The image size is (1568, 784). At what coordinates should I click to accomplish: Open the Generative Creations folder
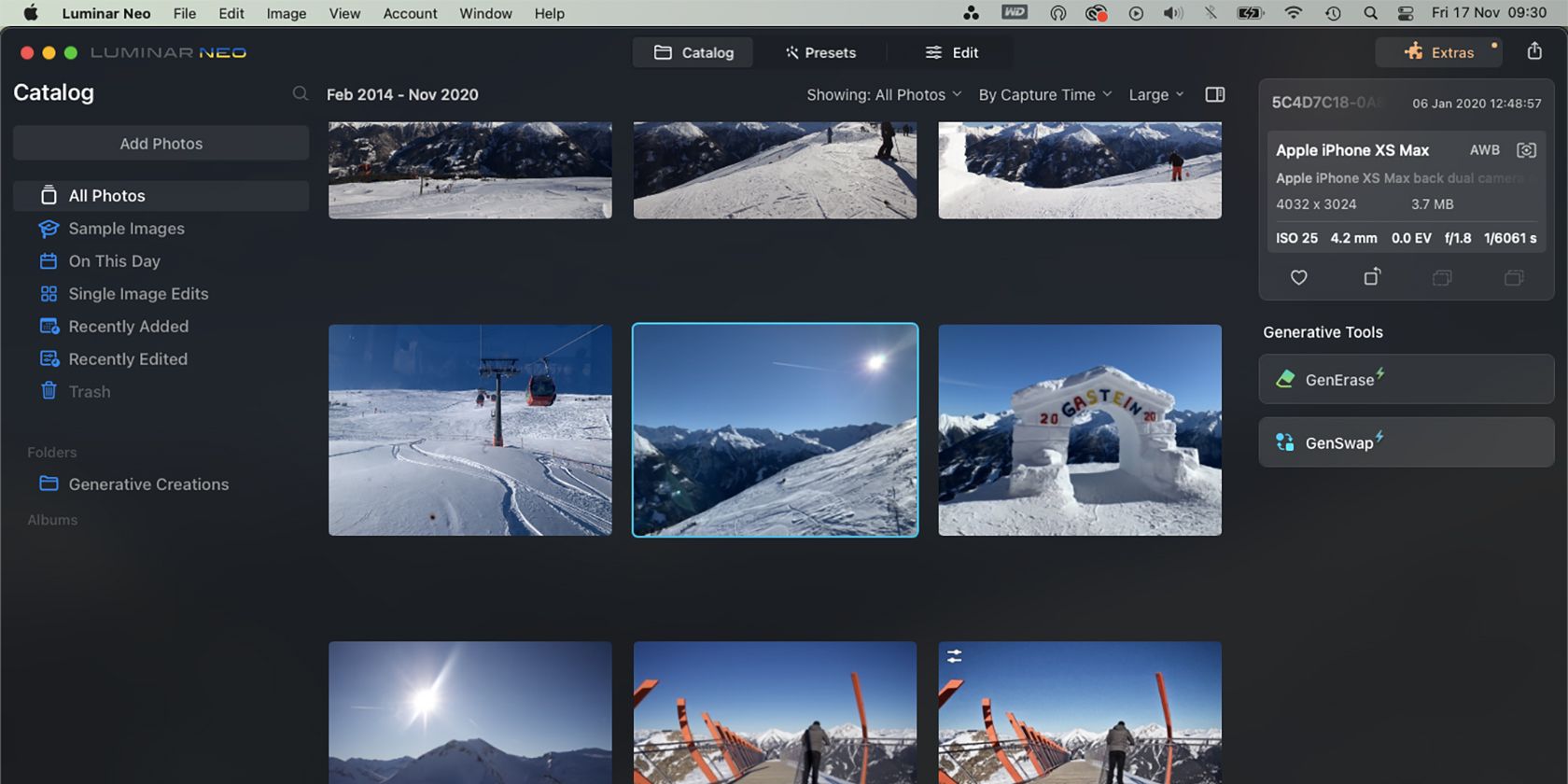click(147, 484)
